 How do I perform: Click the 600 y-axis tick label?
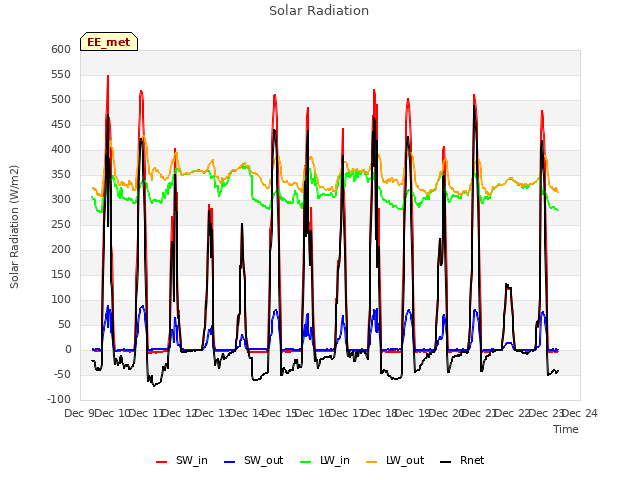(x=61, y=49)
